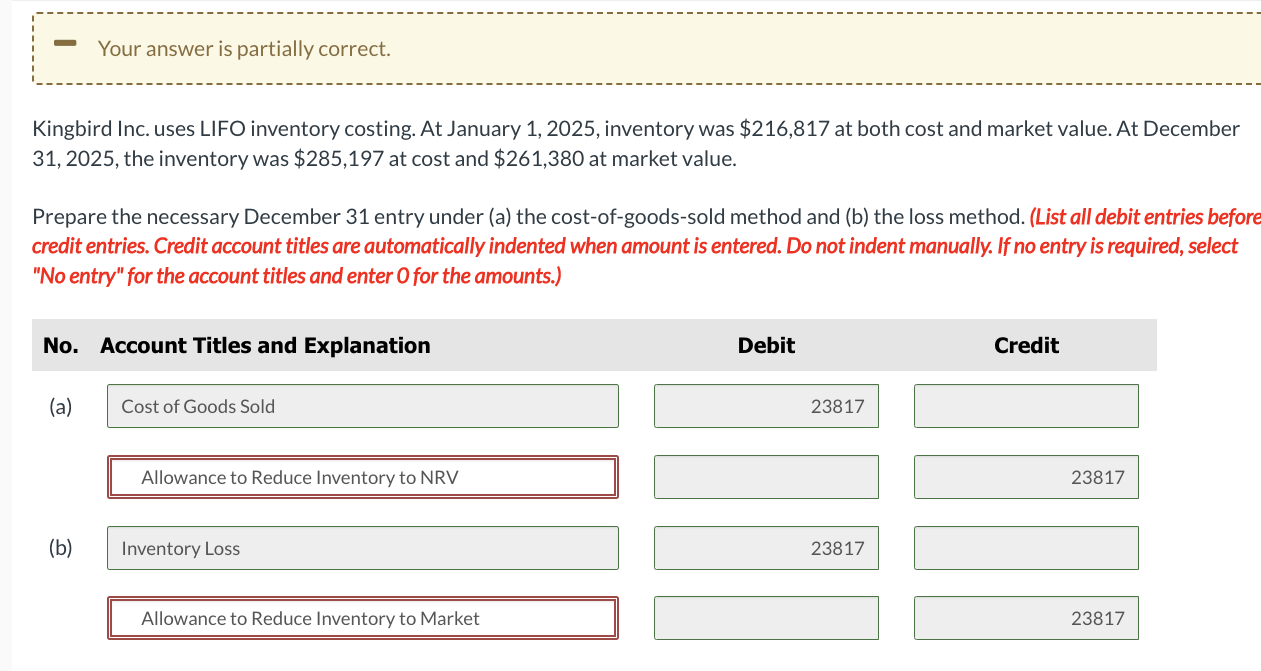Click the Debit column header
The image size is (1261, 671).
(x=766, y=345)
